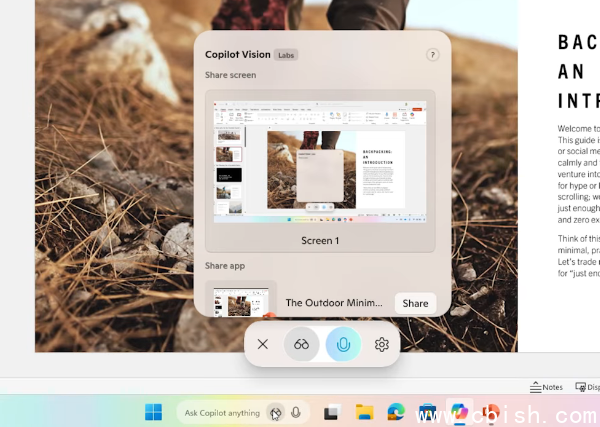Type in Ask Copilot anything box

[222, 412]
